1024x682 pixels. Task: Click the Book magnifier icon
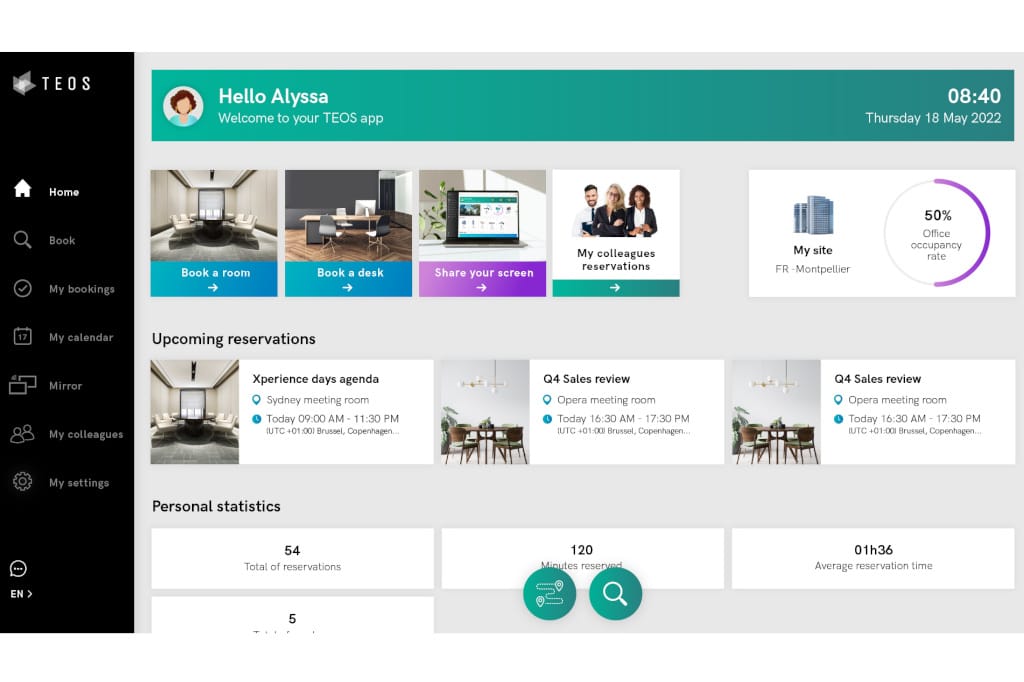22,240
